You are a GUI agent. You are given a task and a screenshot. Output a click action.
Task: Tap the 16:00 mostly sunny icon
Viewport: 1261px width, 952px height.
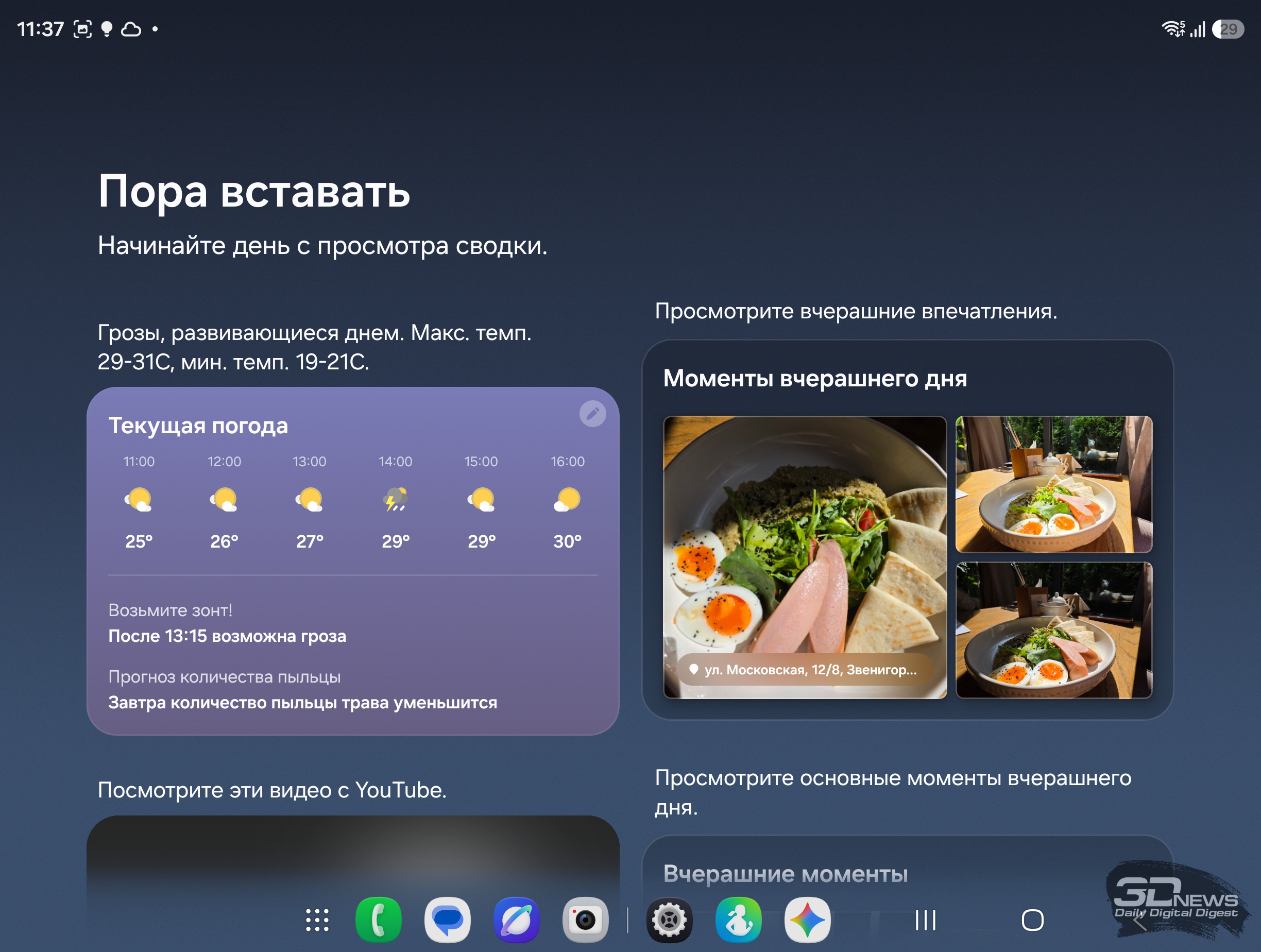tap(567, 499)
